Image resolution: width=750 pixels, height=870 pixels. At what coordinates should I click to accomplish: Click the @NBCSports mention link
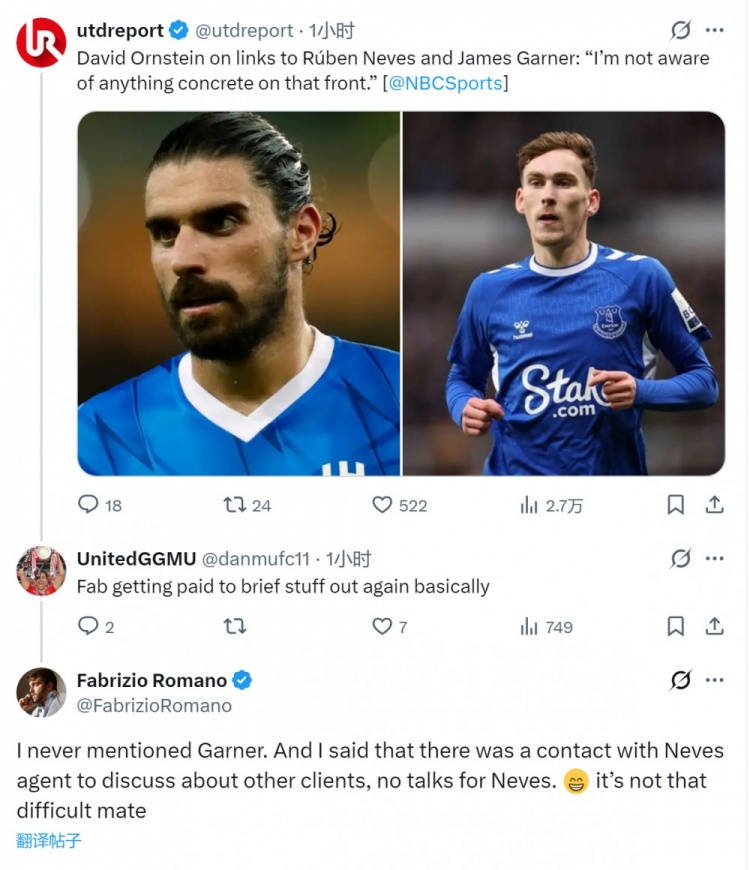coord(445,84)
